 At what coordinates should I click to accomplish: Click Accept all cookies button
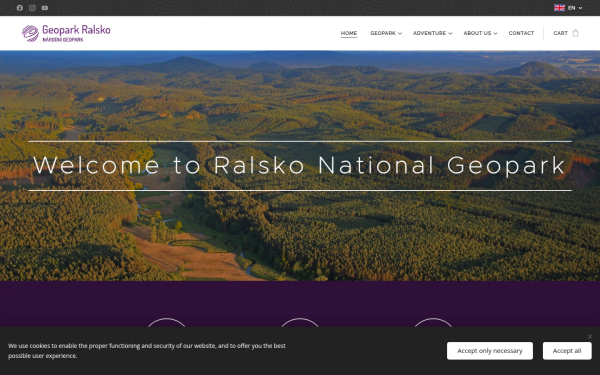click(x=567, y=351)
